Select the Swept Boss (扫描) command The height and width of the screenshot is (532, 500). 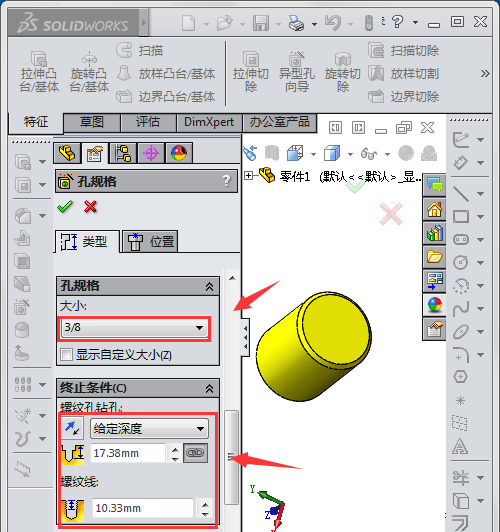(x=140, y=51)
